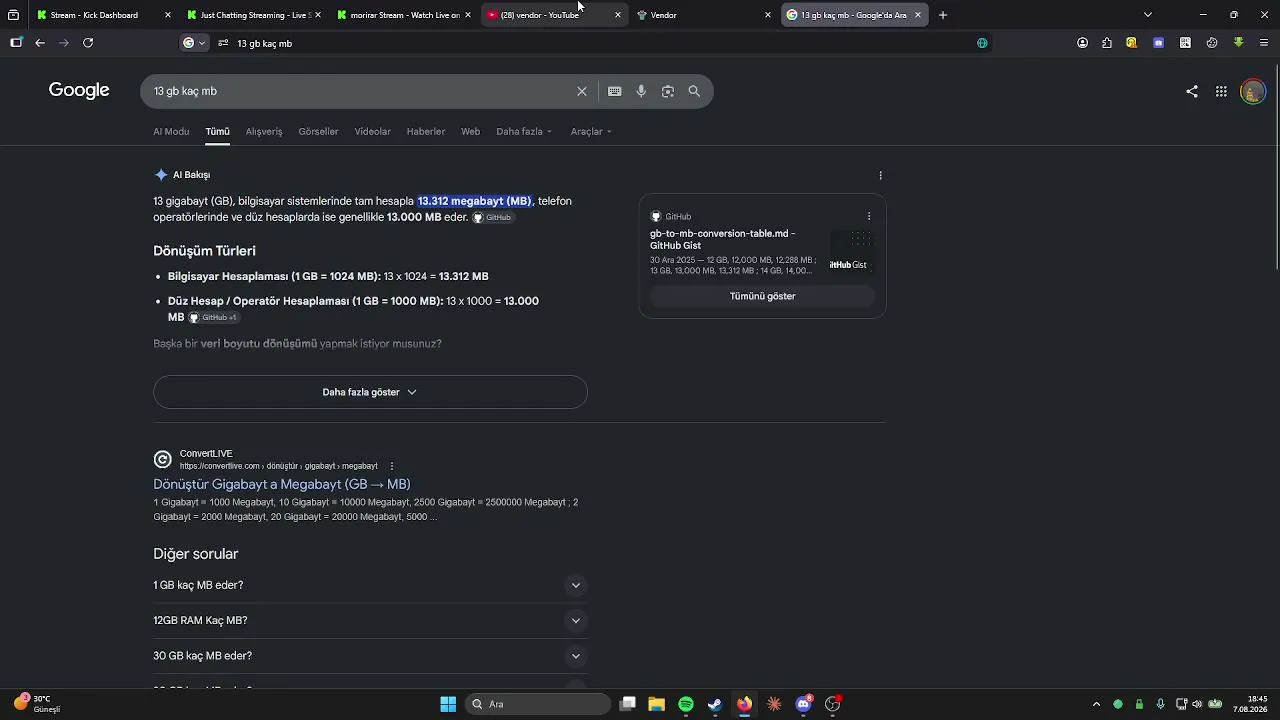
Task: Open the Google account avatar
Action: coord(1252,92)
